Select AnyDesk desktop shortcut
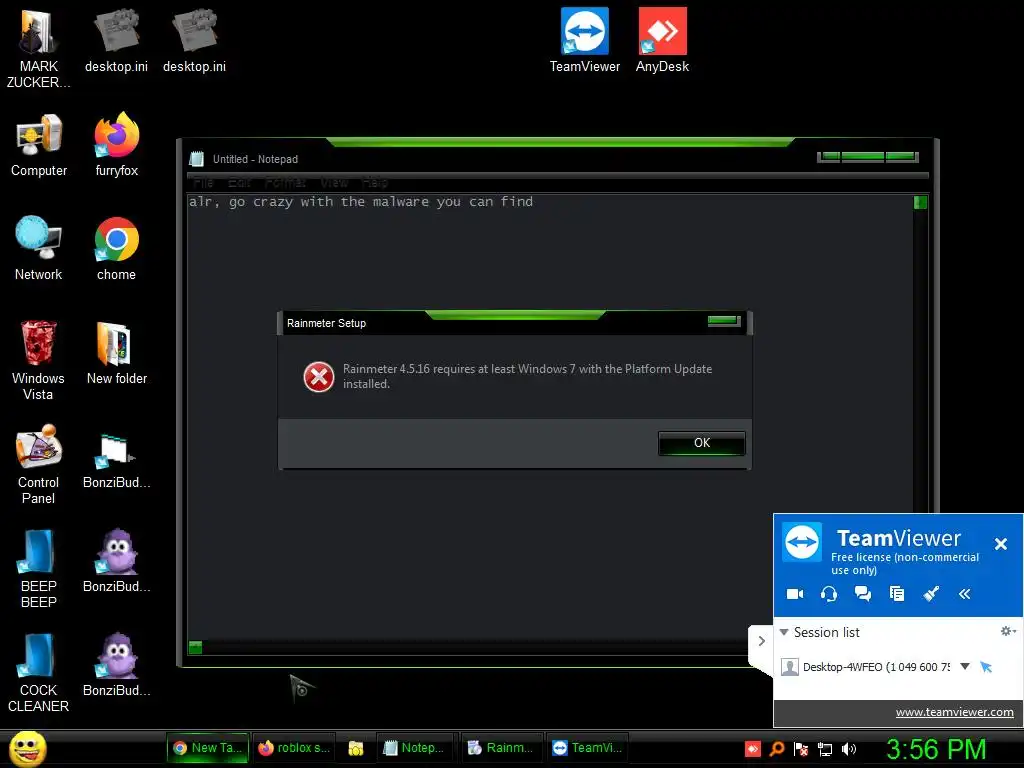Image resolution: width=1024 pixels, height=768 pixels. 662,40
